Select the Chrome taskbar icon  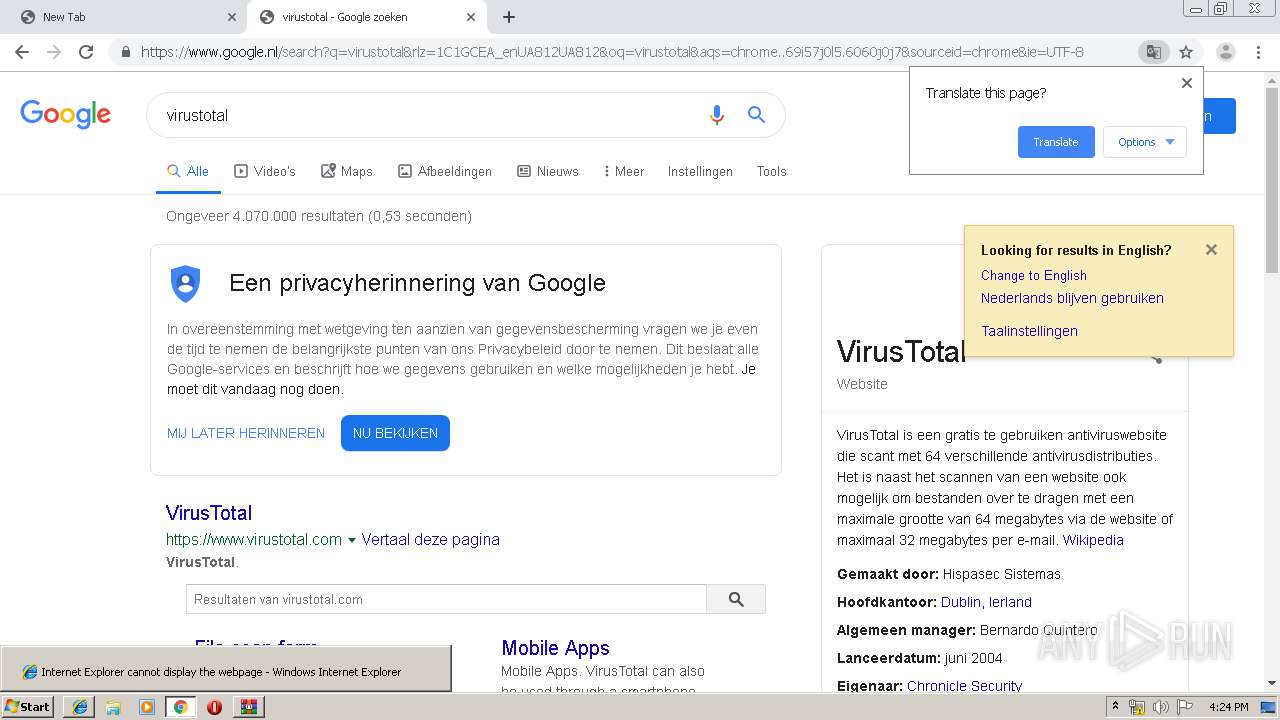tap(181, 706)
